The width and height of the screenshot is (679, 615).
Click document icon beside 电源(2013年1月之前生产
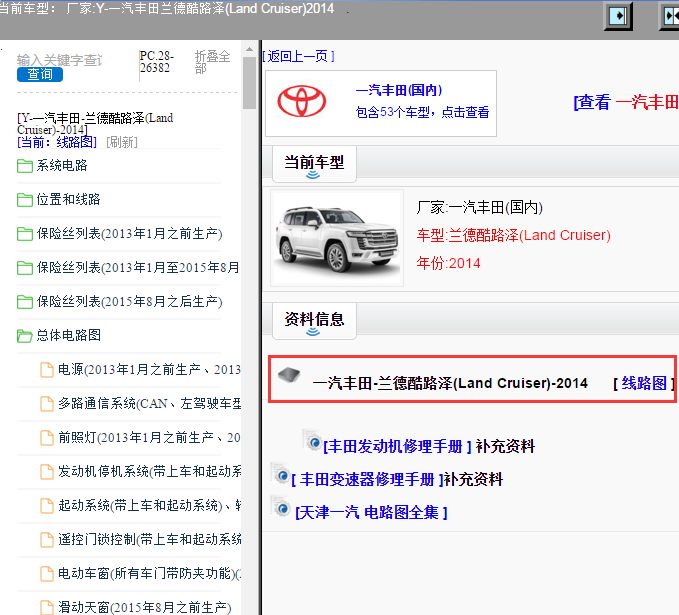(47, 370)
